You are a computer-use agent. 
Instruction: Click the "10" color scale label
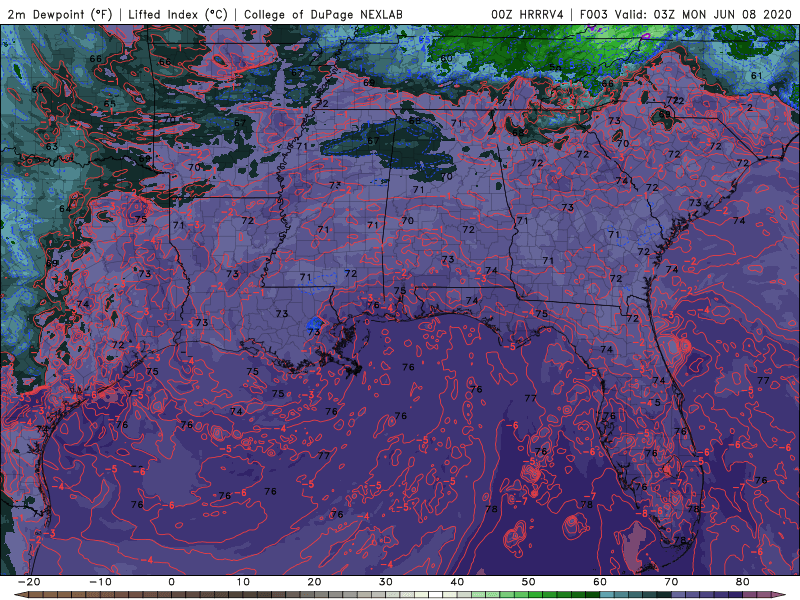[243, 582]
